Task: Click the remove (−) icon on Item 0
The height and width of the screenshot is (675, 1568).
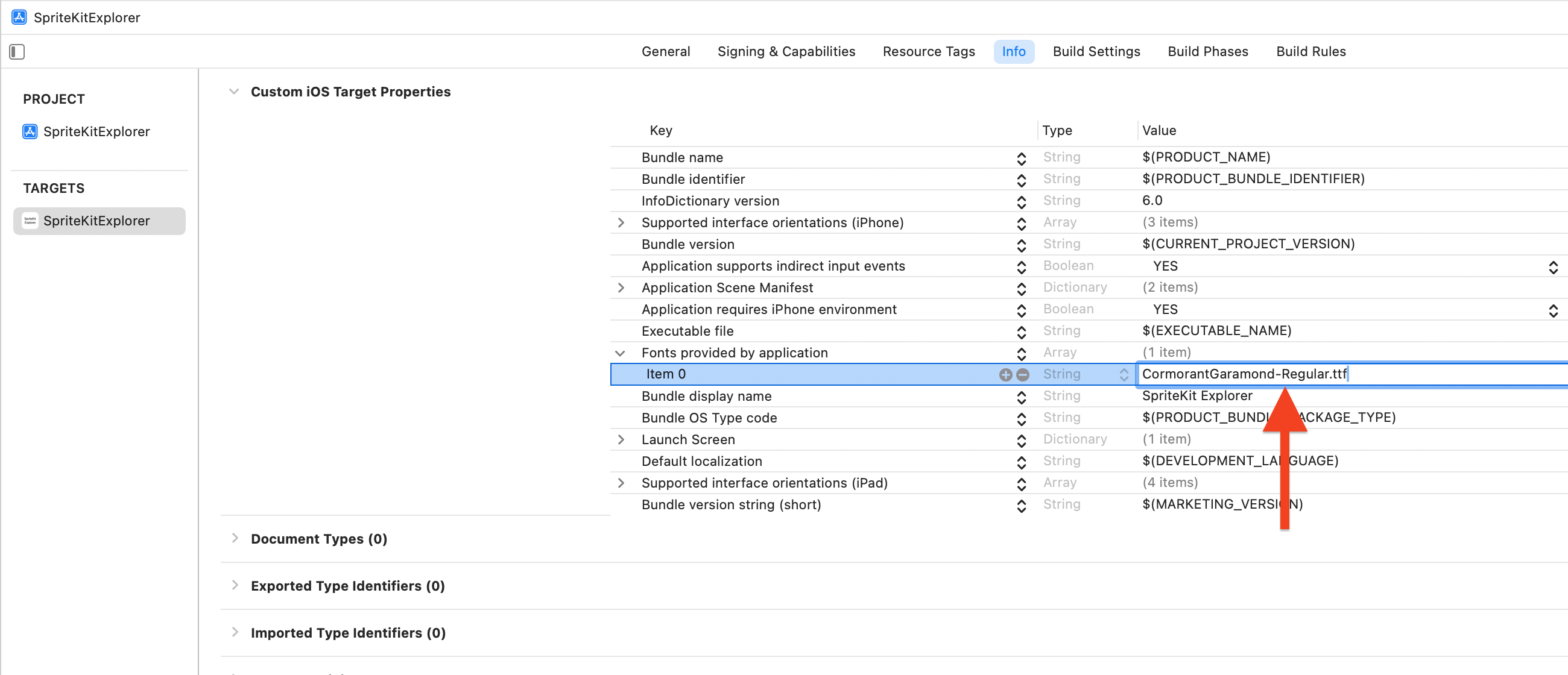Action: click(x=1023, y=375)
